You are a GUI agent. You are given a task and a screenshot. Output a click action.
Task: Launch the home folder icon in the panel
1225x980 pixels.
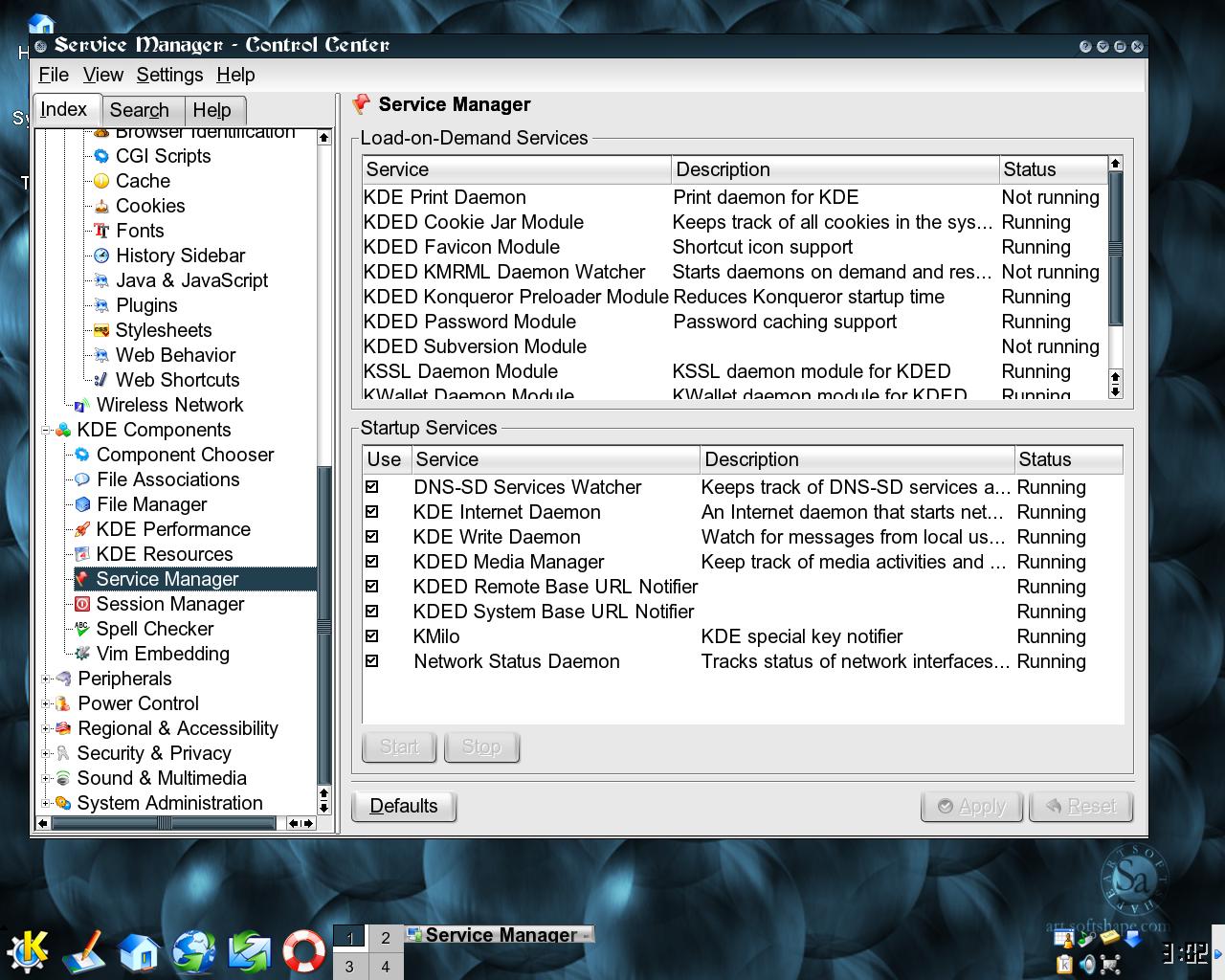click(139, 951)
